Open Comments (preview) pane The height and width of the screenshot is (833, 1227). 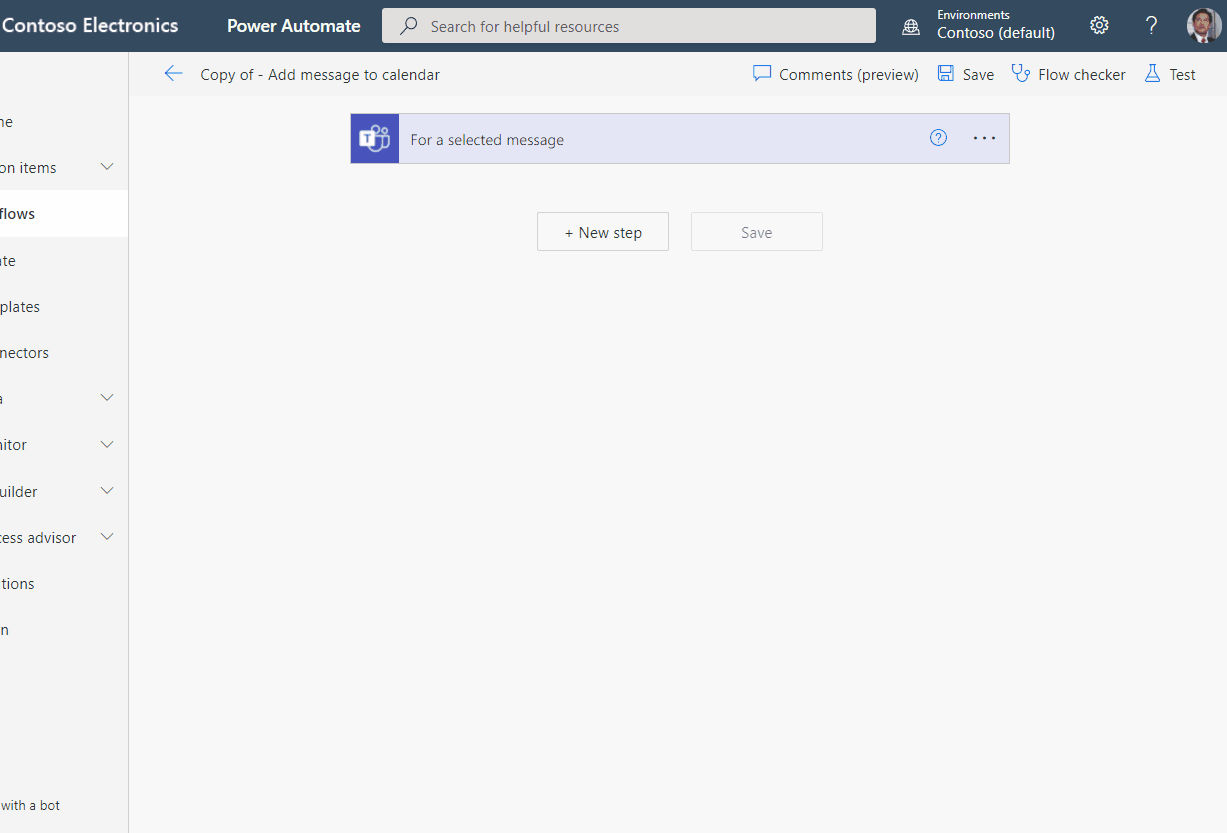[x=836, y=74]
